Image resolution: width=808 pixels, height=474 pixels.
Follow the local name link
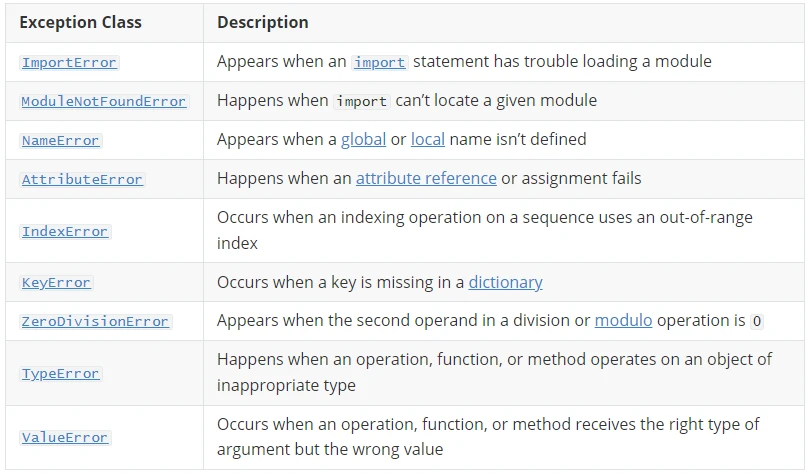click(x=428, y=139)
